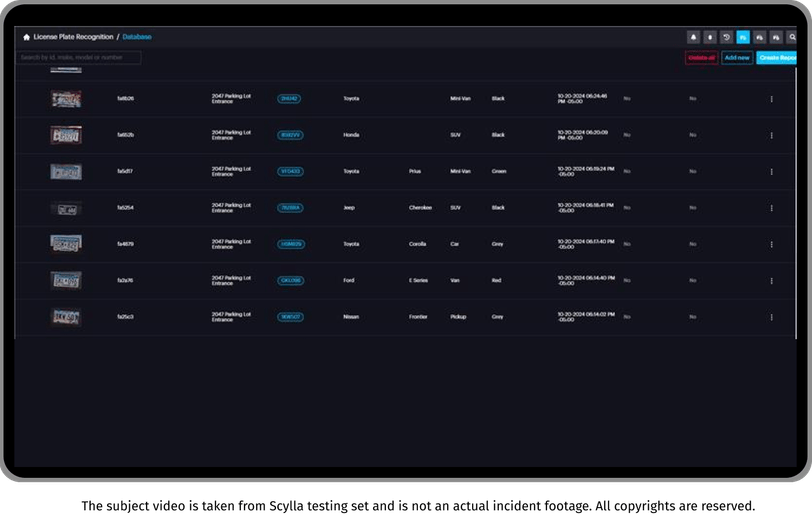This screenshot has height=519, width=812.
Task: Click the plate number tag in Ford row
Action: (291, 280)
